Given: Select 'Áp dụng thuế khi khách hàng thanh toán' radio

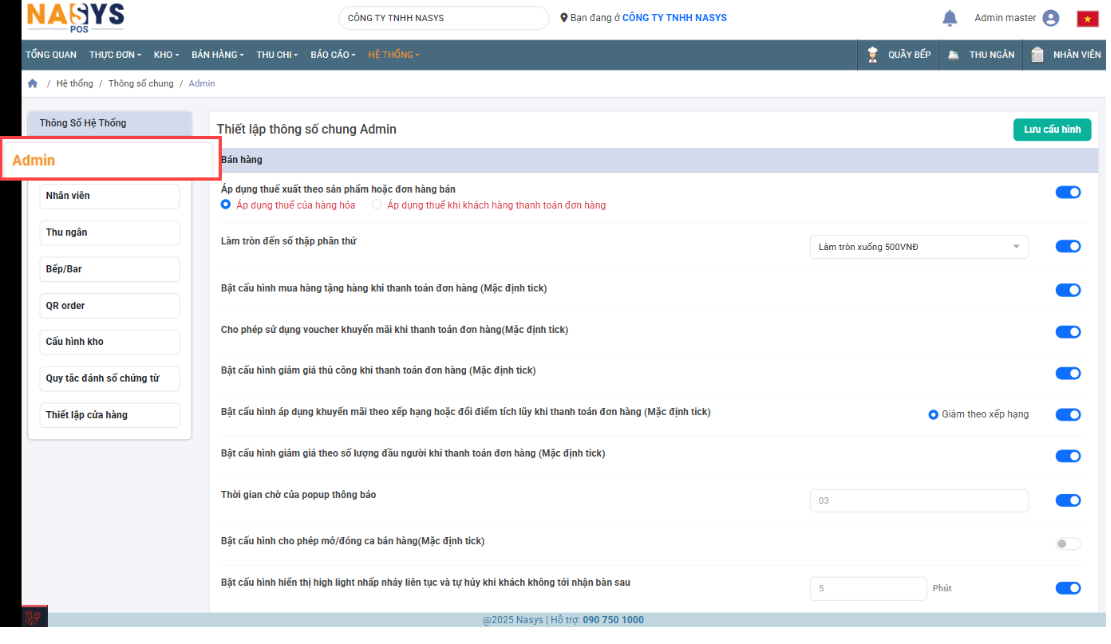Looking at the screenshot, I should point(377,205).
